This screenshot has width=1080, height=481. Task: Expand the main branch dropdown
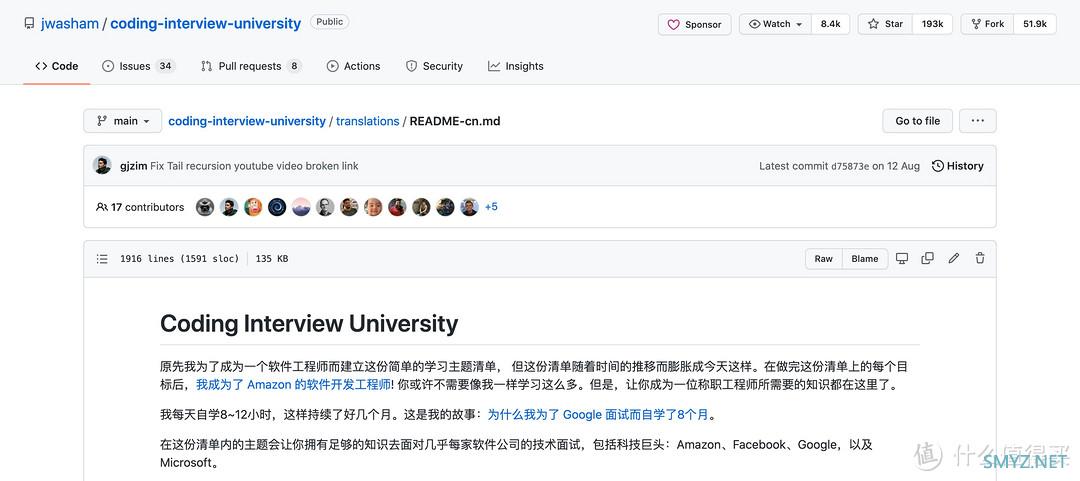tap(123, 121)
